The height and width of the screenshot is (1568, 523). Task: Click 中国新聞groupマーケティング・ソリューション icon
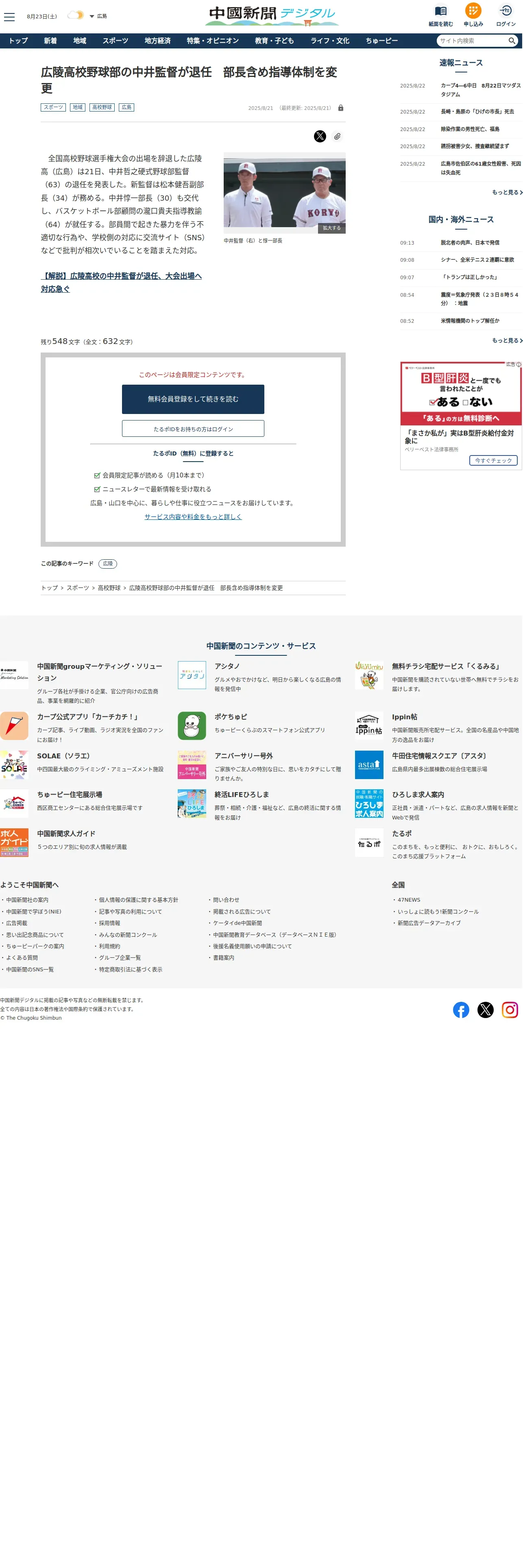click(14, 676)
